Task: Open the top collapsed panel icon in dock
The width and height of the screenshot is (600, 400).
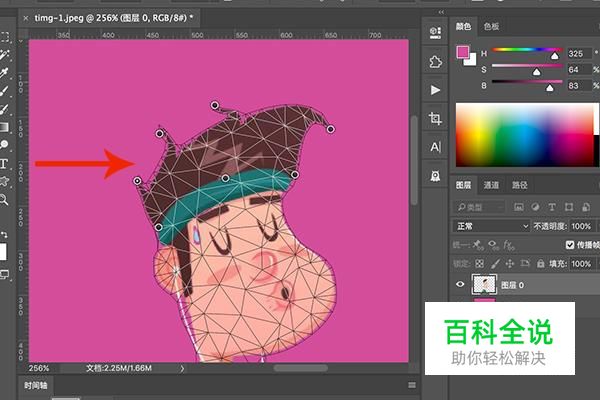Action: click(435, 33)
